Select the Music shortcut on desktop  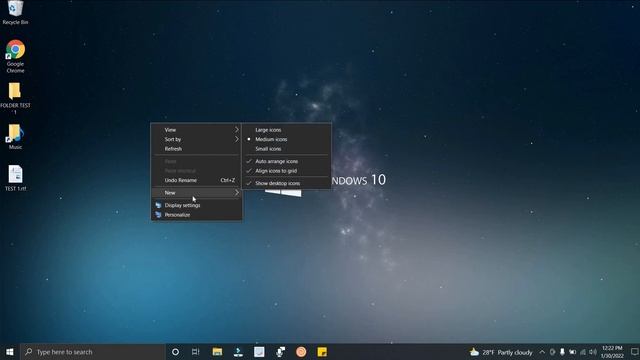15,137
